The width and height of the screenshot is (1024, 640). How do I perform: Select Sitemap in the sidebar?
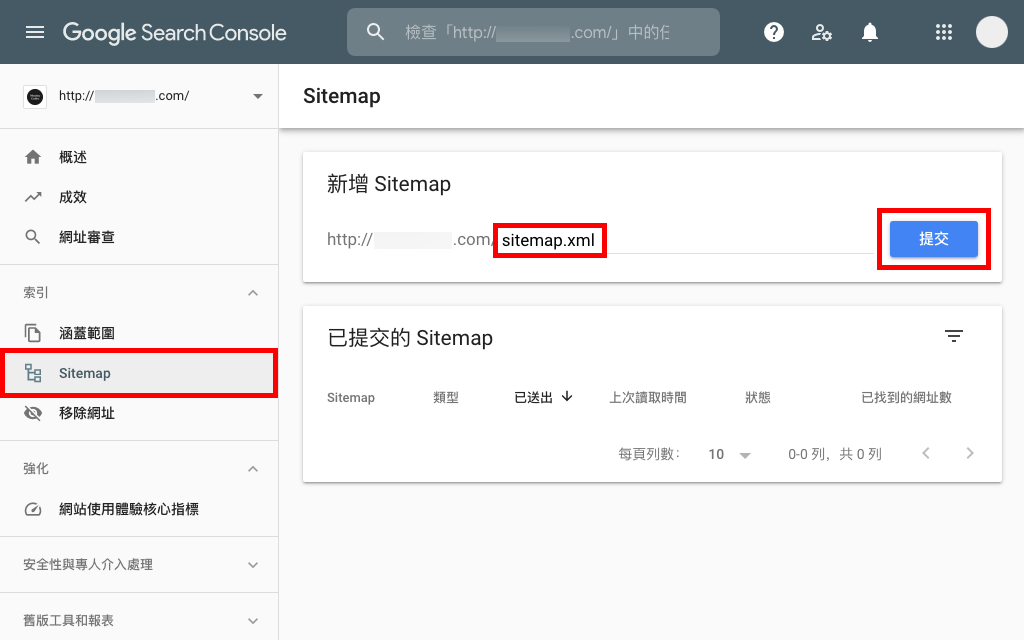click(139, 373)
